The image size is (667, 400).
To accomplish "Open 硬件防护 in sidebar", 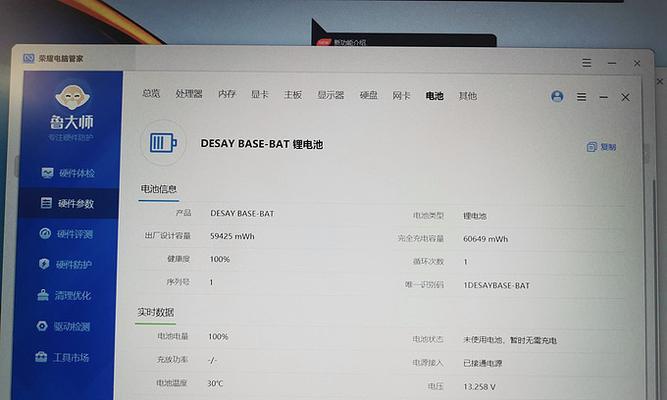I will click(66, 265).
